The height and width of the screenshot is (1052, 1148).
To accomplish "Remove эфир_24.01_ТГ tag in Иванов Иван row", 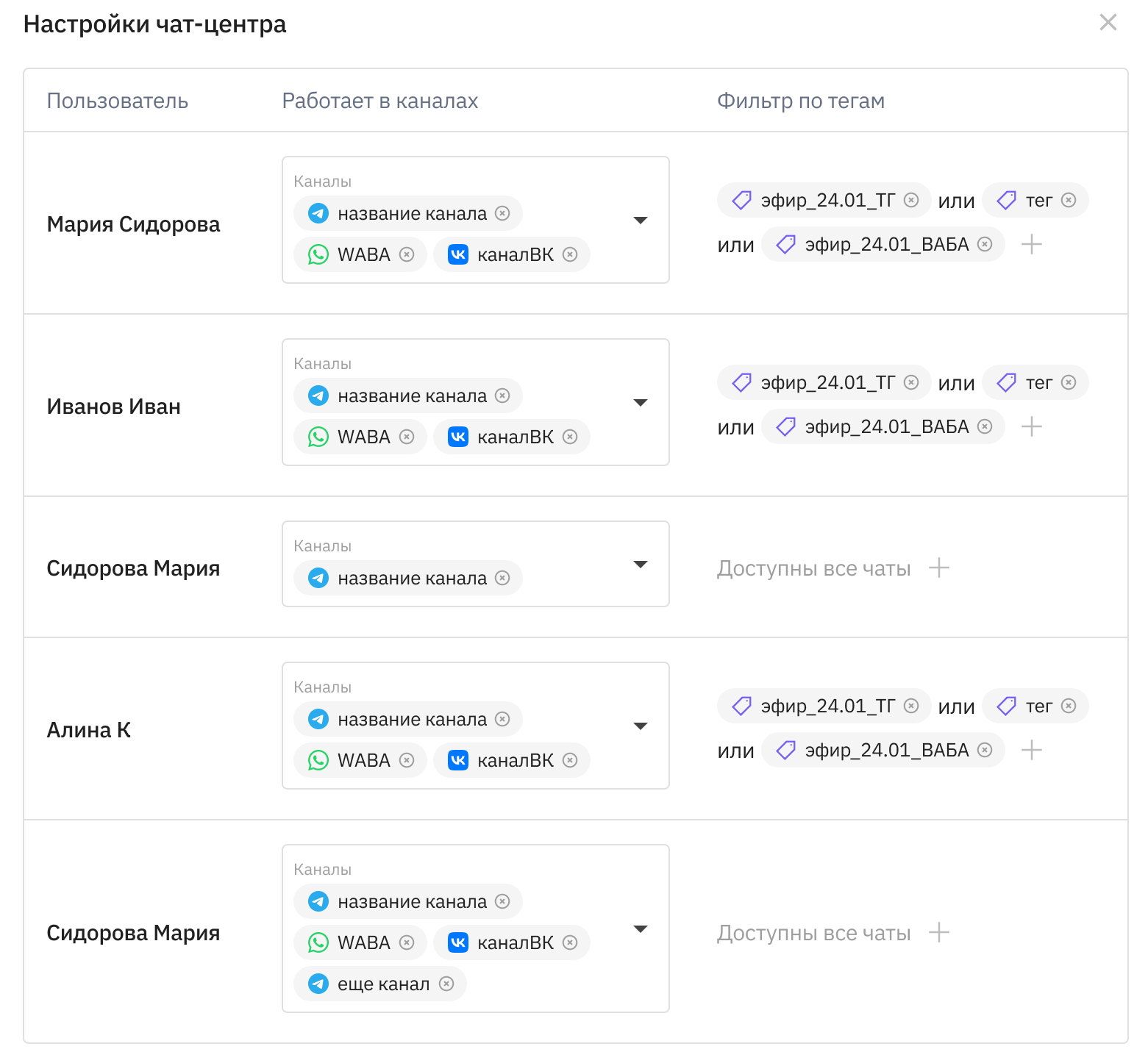I will [x=911, y=382].
